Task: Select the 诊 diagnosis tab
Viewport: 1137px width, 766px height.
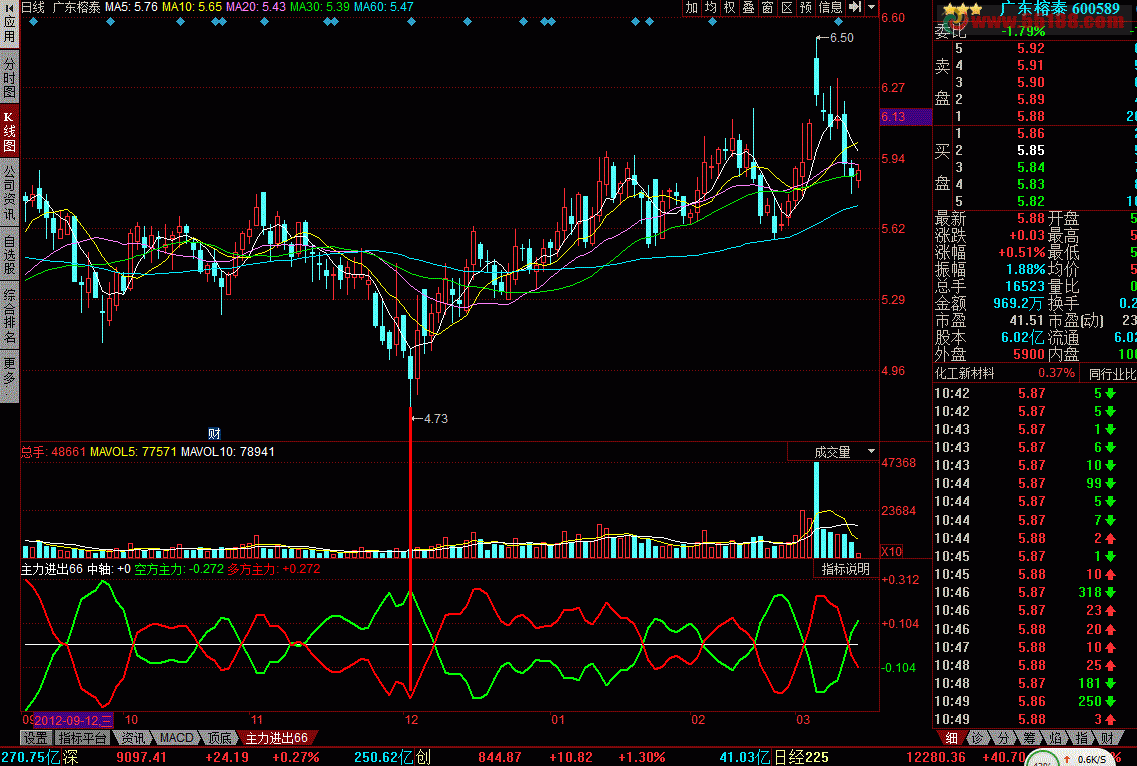Action: (x=977, y=738)
